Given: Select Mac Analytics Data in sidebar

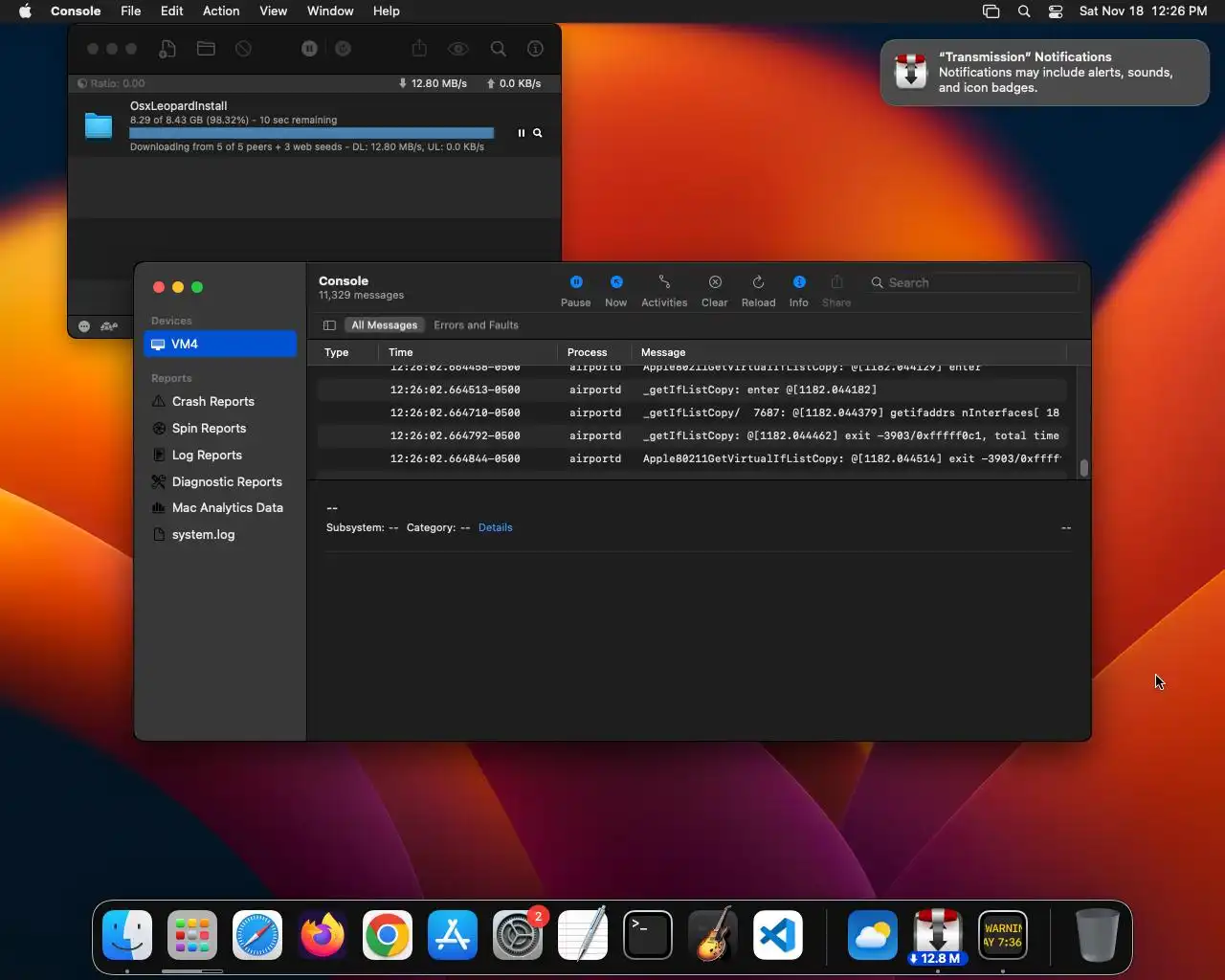Looking at the screenshot, I should (227, 507).
